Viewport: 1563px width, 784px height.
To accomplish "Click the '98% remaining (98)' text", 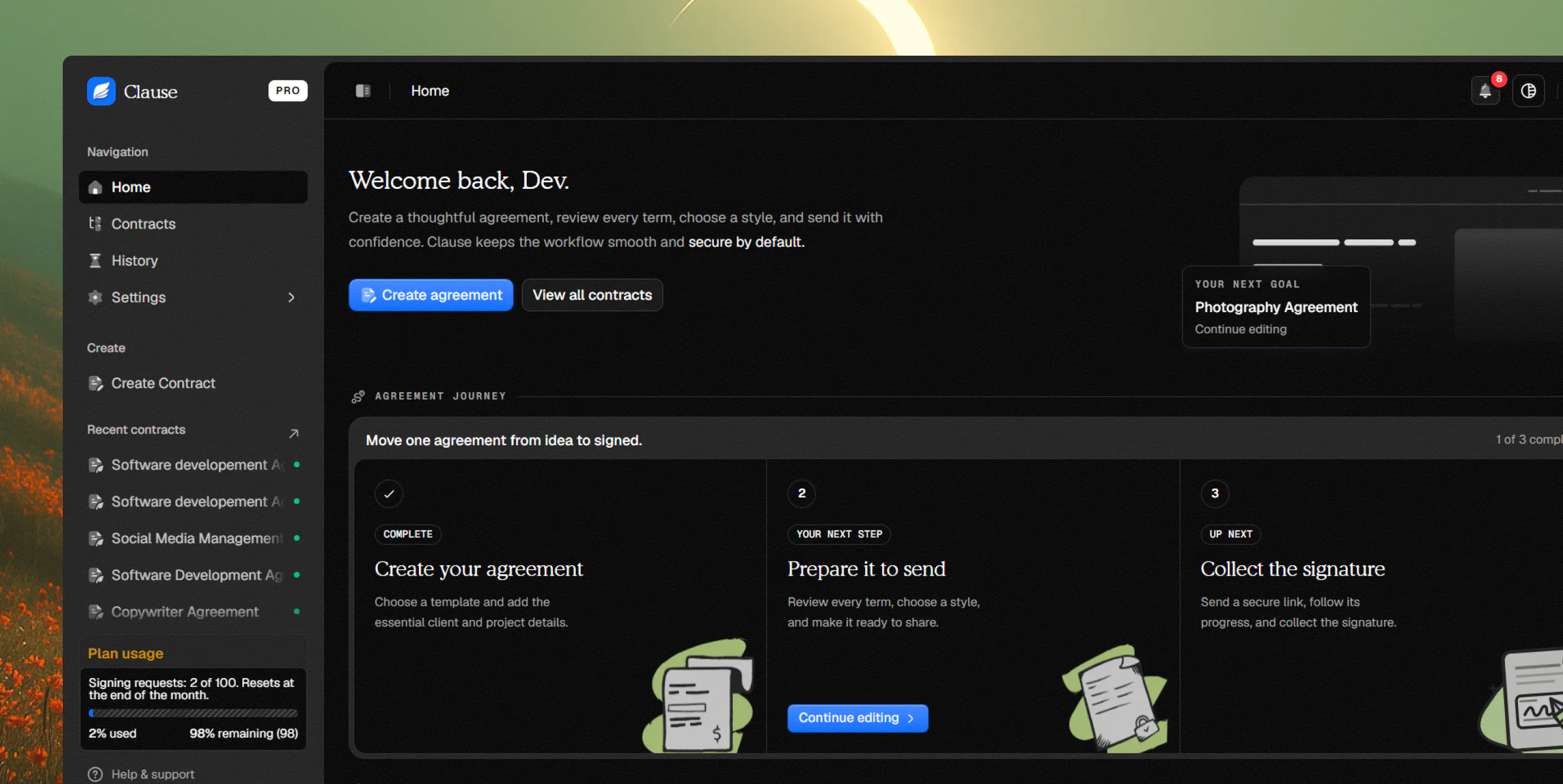I will [244, 734].
